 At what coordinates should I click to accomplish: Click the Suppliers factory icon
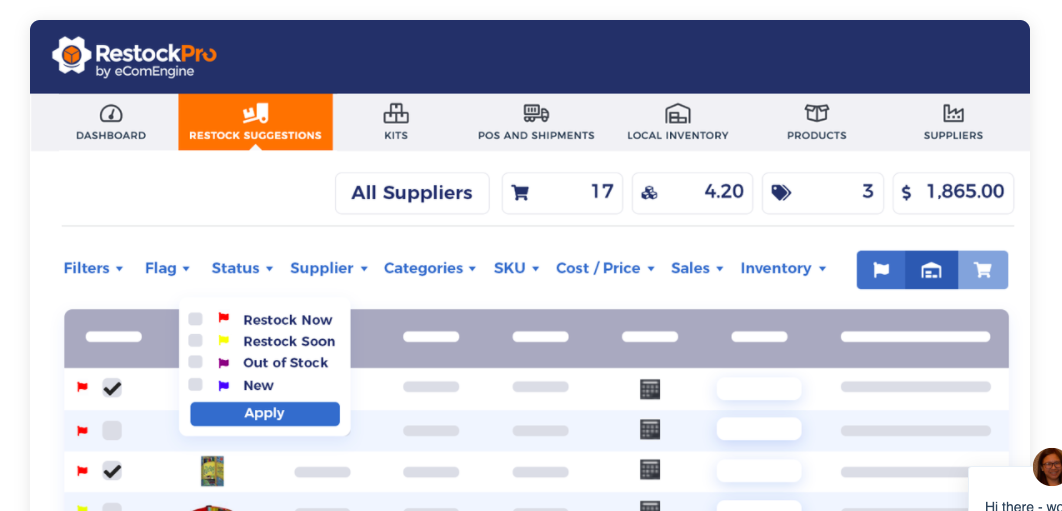click(954, 113)
